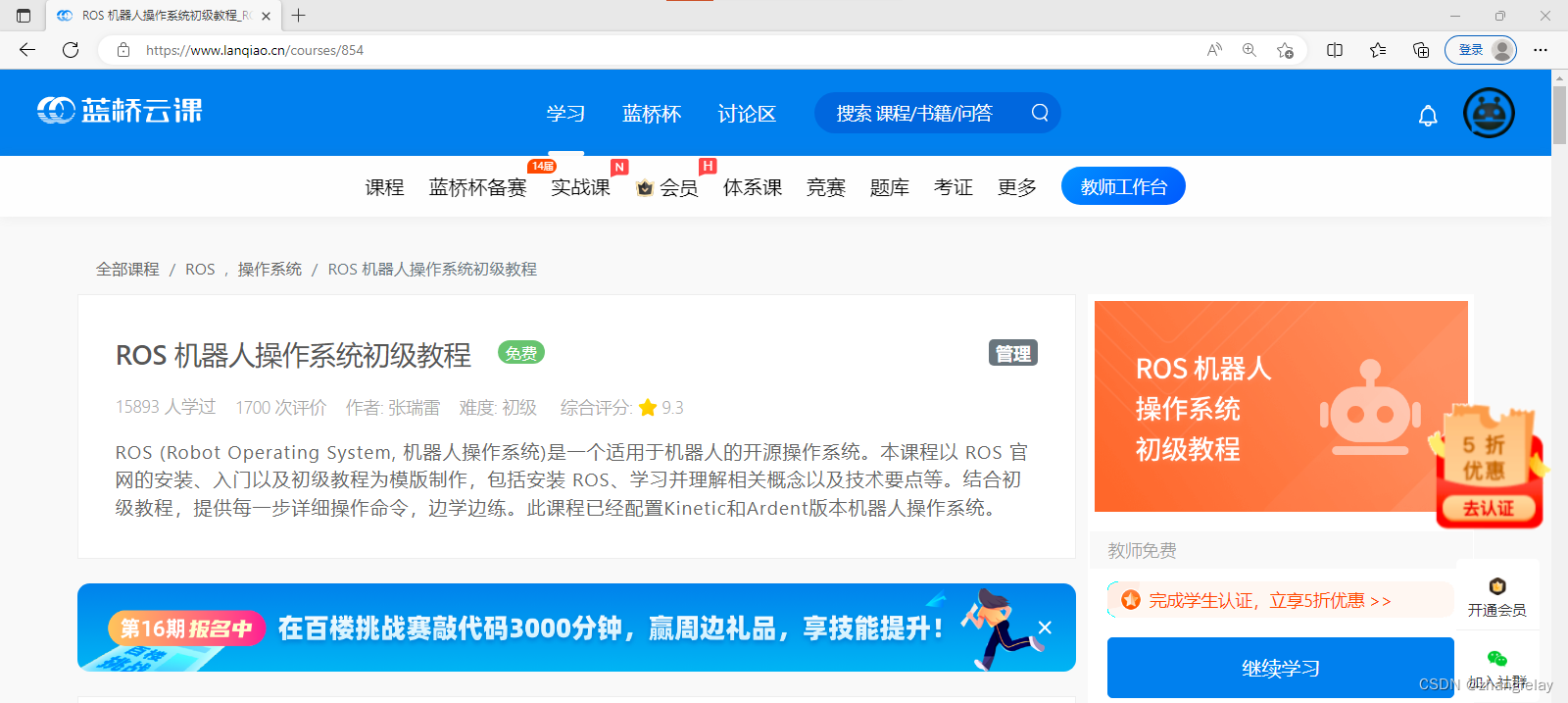Click the search magnifier icon in site header
1568x703 pixels.
[1040, 113]
